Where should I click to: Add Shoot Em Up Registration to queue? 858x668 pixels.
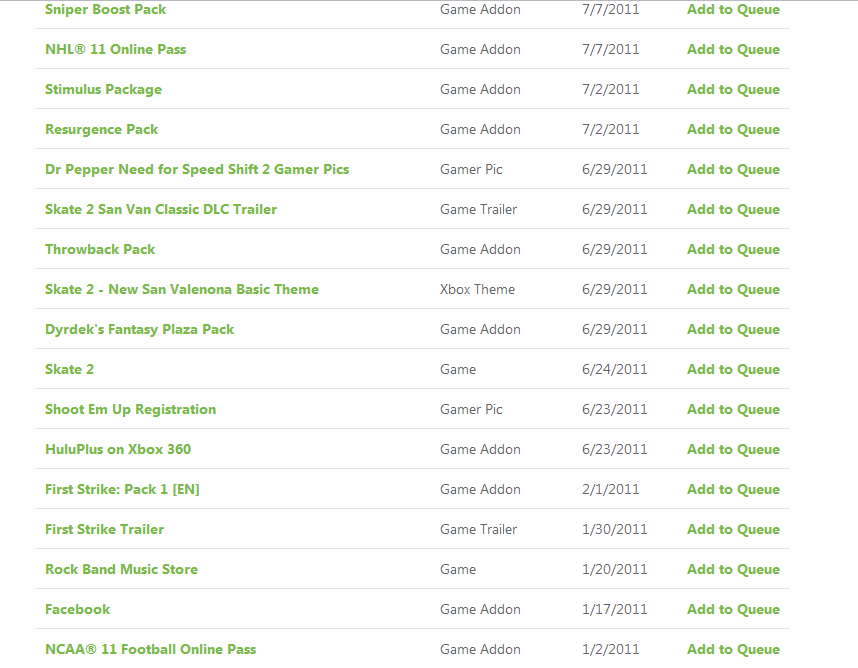point(733,409)
